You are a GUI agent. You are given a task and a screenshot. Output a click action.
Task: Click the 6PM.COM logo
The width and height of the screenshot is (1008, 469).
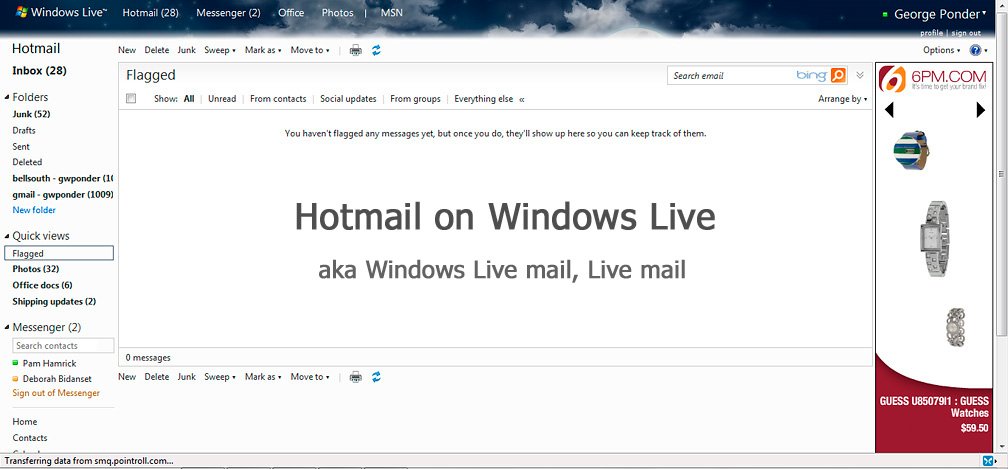coord(933,78)
